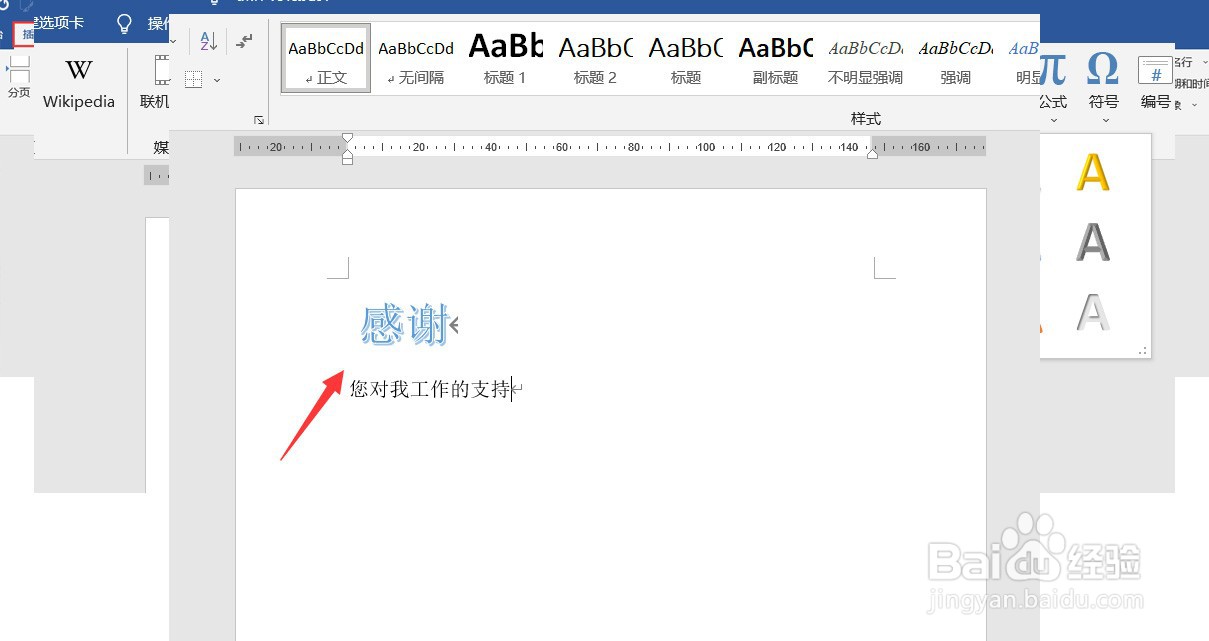Apply the 标题 1 heading style
1209x641 pixels.
[505, 57]
